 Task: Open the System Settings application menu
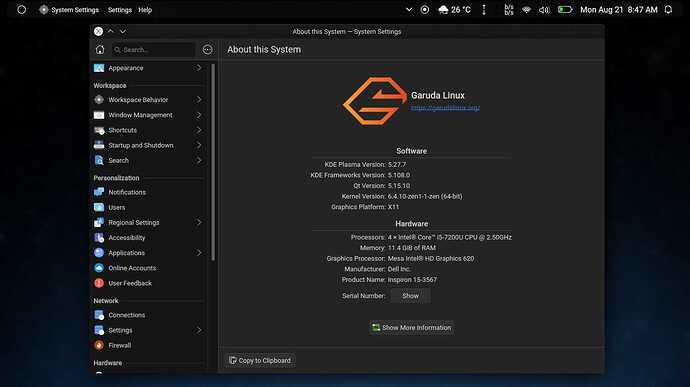(x=69, y=10)
